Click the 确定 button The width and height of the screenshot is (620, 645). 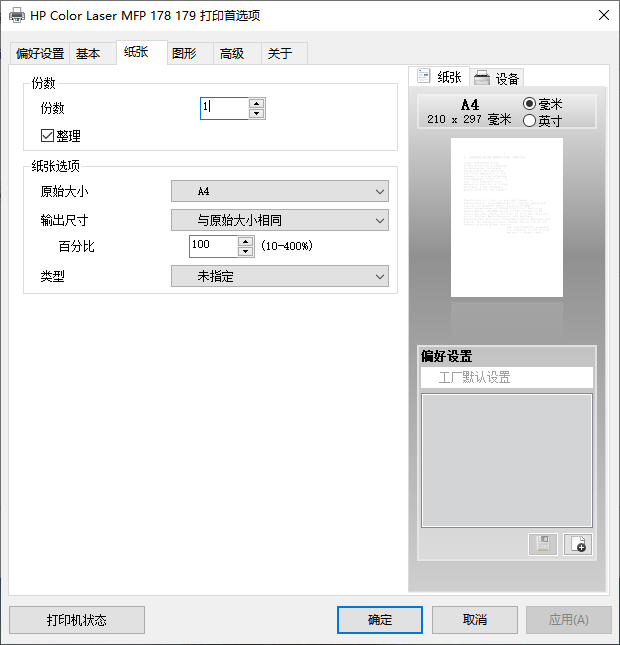click(x=380, y=619)
